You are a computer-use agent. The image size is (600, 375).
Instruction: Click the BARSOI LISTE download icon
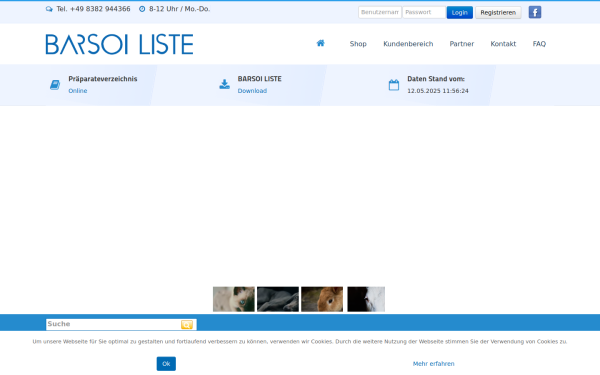click(x=225, y=84)
